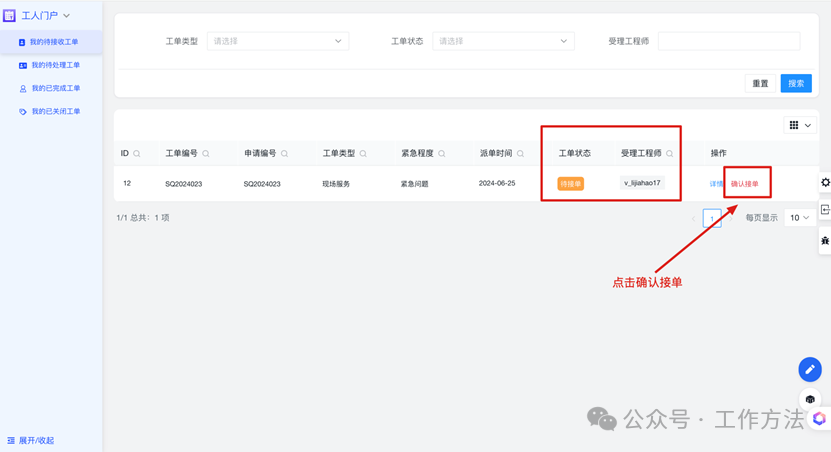Open the 工人门户 portal dropdown

(x=46, y=15)
